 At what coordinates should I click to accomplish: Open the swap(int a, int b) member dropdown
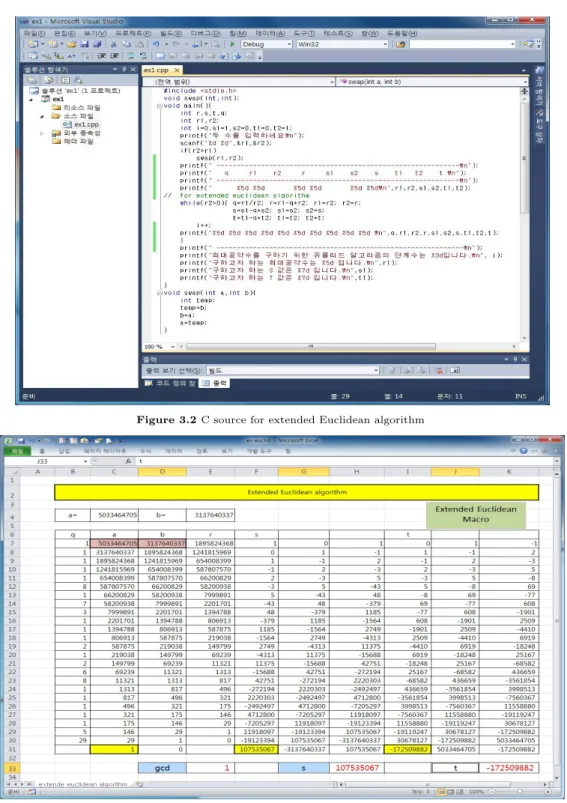click(x=525, y=82)
